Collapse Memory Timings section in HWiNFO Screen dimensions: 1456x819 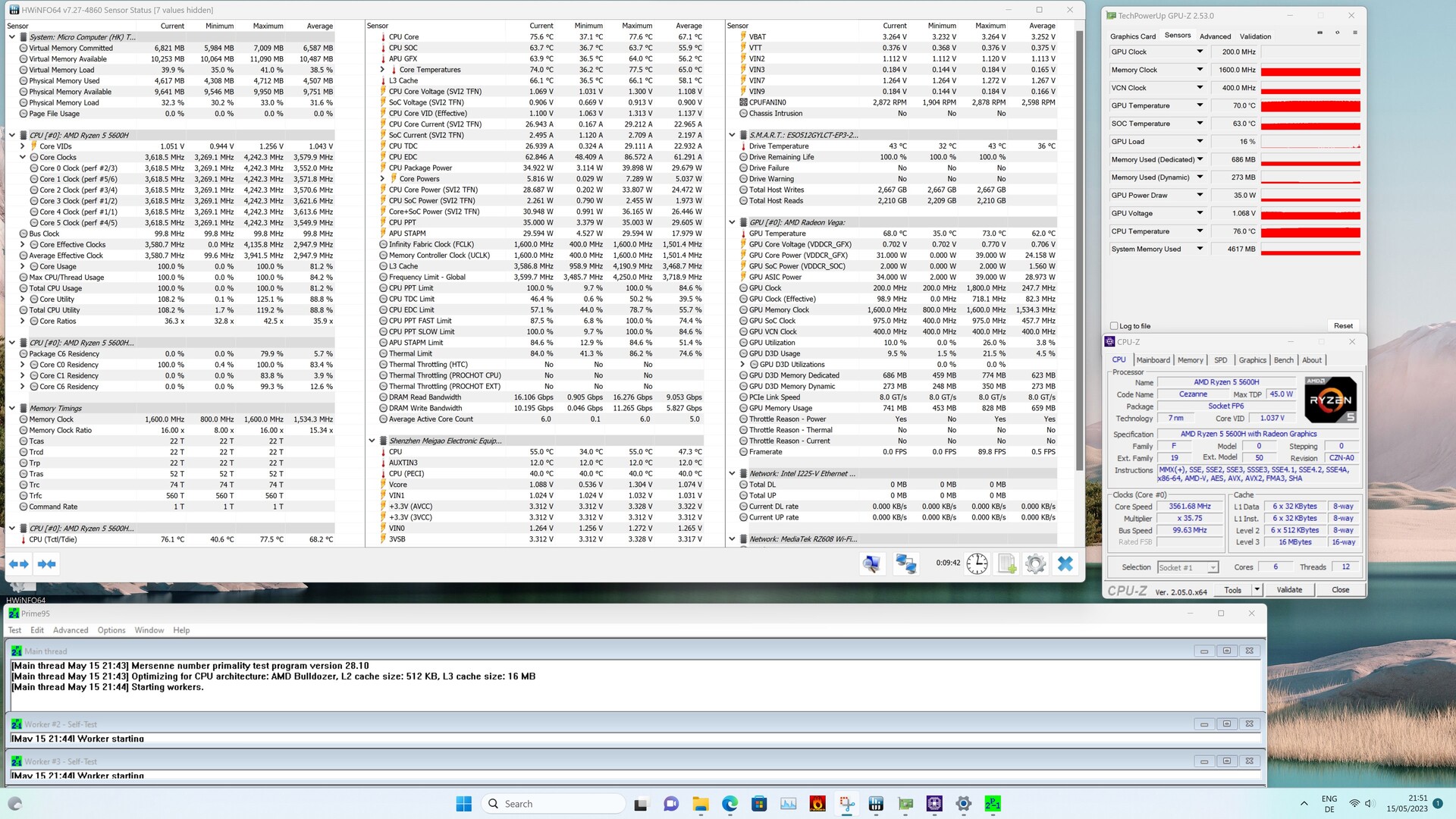12,408
